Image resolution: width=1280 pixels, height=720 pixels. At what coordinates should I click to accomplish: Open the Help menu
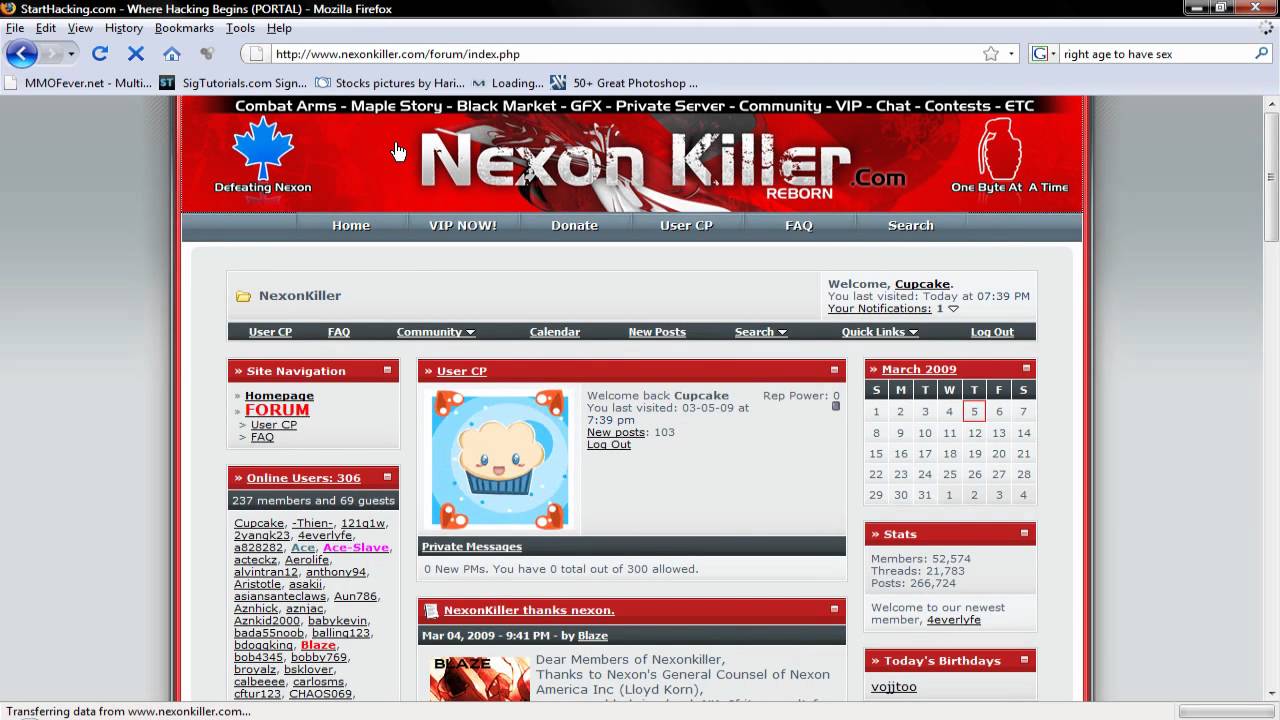[x=279, y=28]
